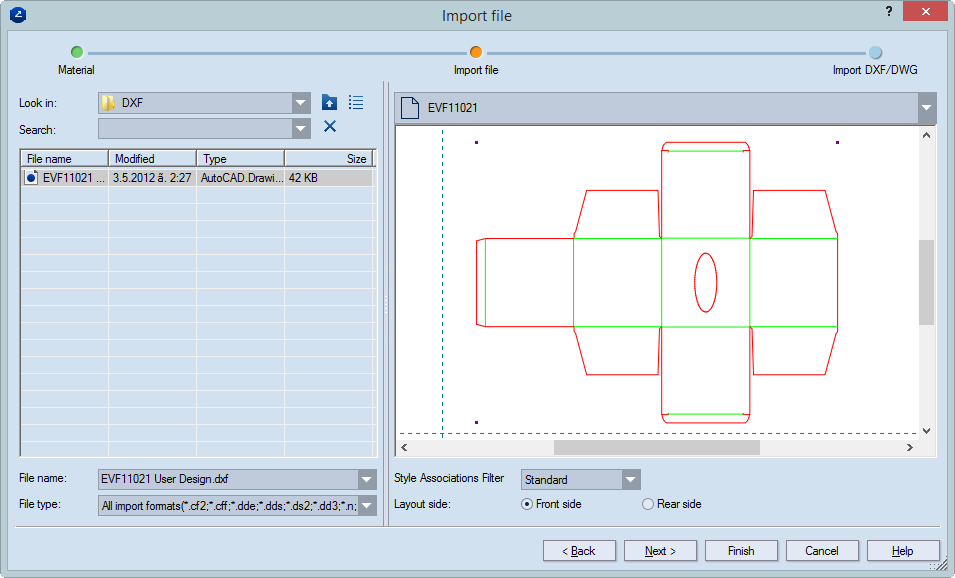Click the Import DXF/DWG step circle
Image resolution: width=955 pixels, height=578 pixels.
(875, 52)
